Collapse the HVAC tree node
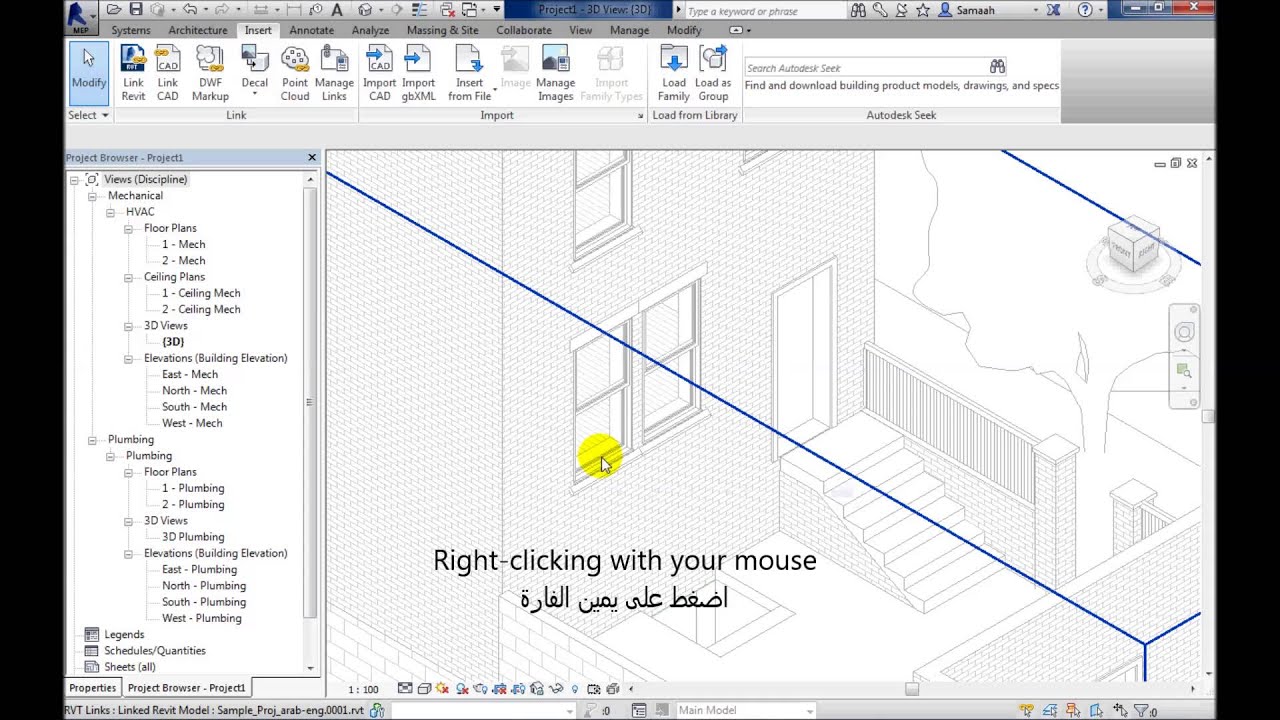The width and height of the screenshot is (1280, 720). click(x=110, y=212)
